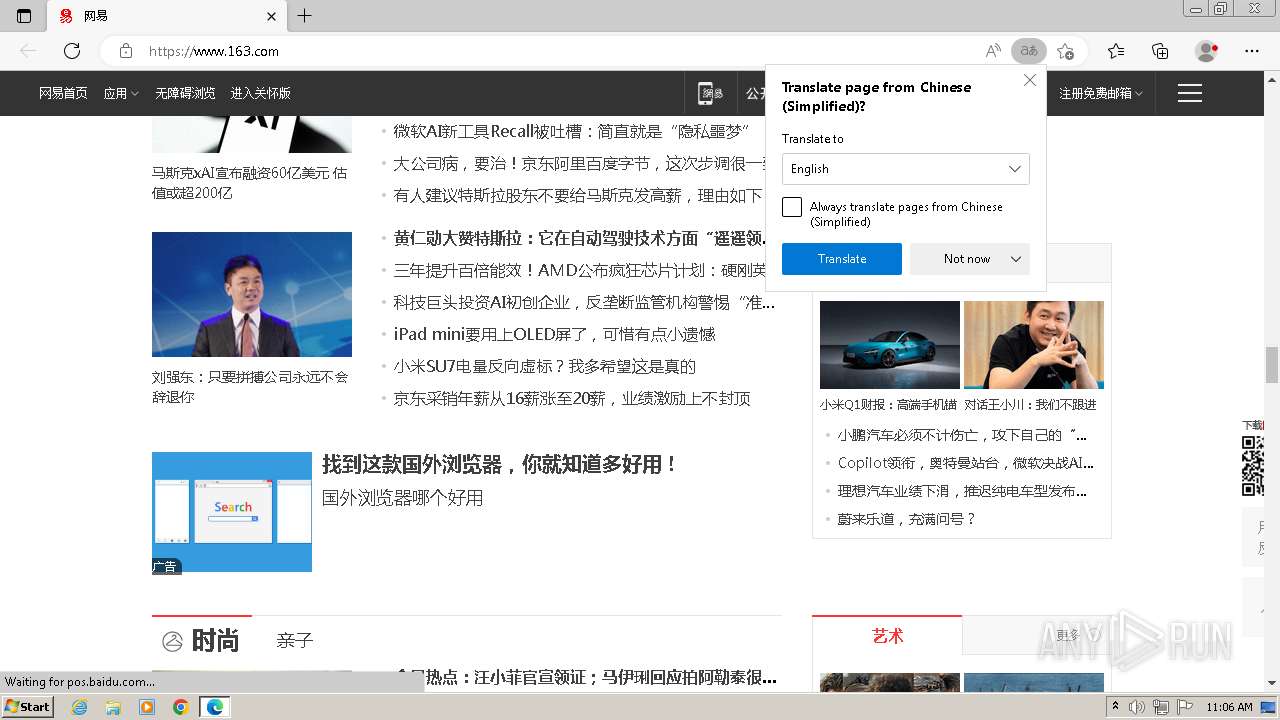
Task: Open Read aloud icon in address bar
Action: pyautogui.click(x=993, y=51)
